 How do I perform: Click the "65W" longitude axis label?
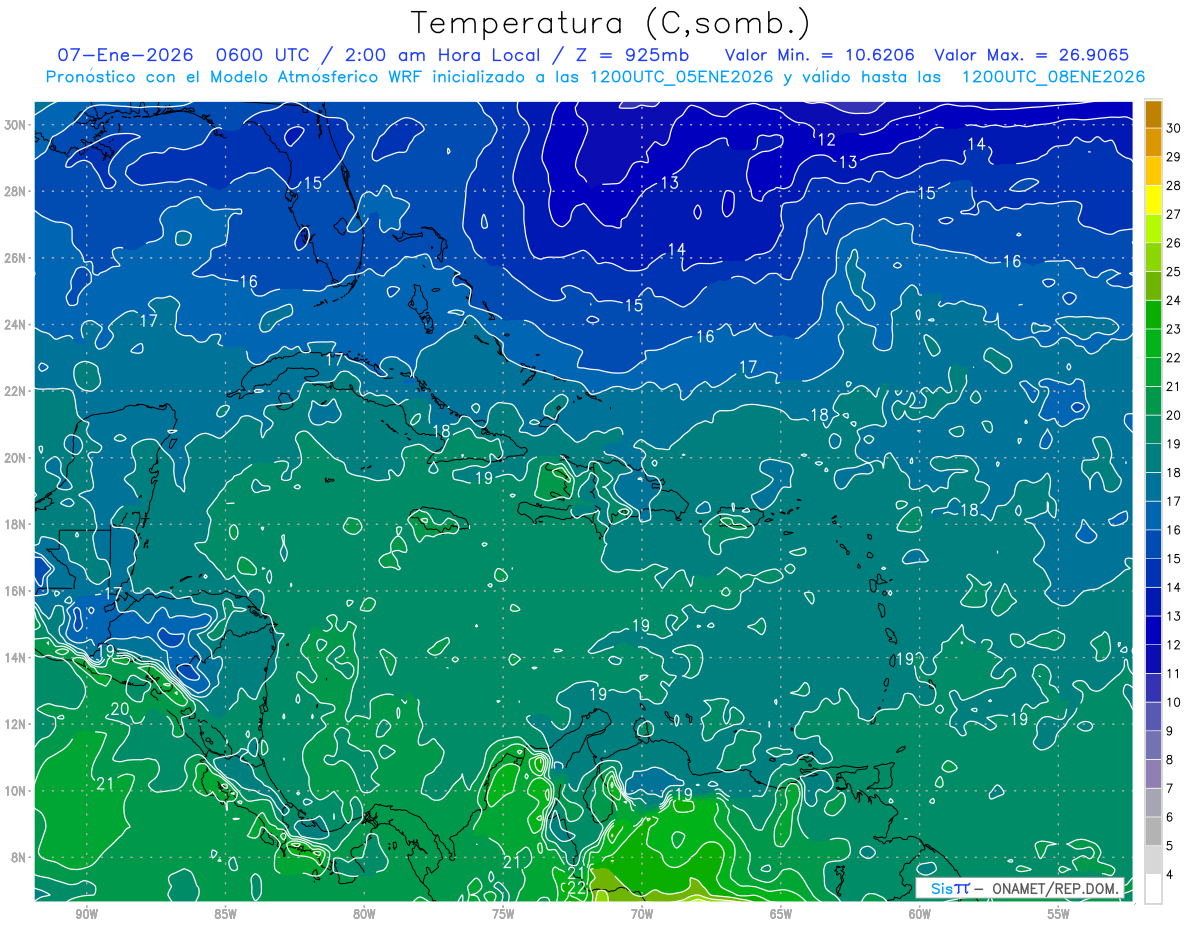coord(781,914)
